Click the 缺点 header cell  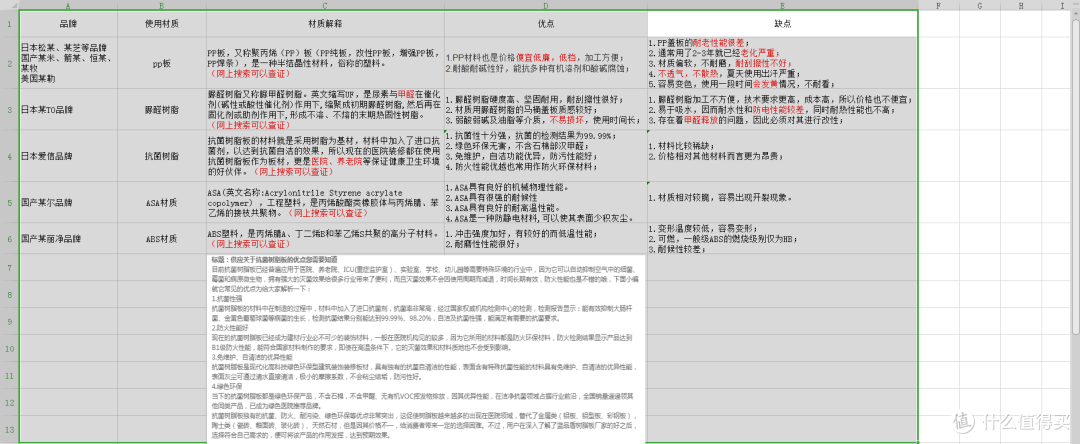coord(782,24)
